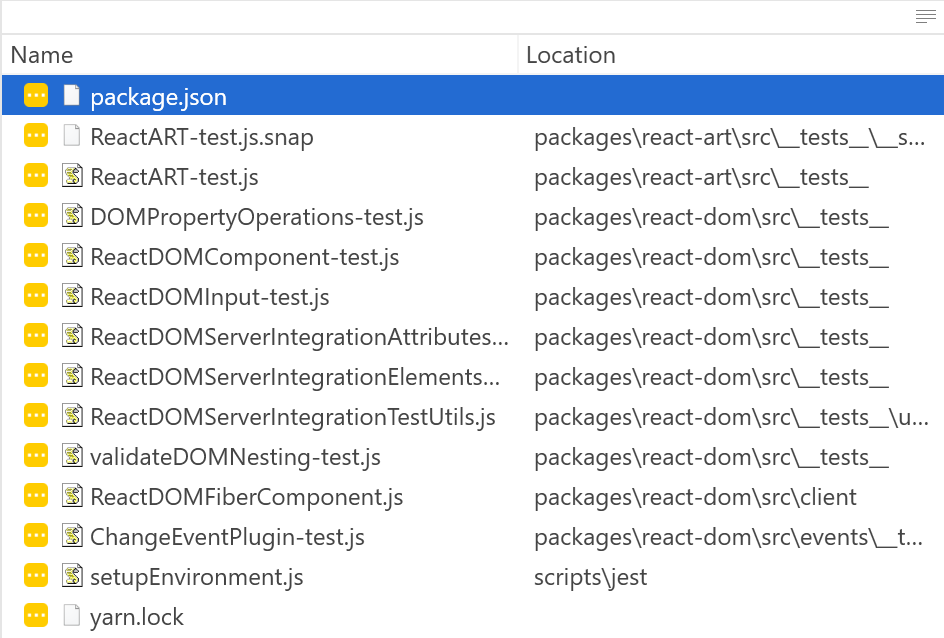This screenshot has height=638, width=944.
Task: Click the yellow status badge beside DOMPropertyOperations-test.js
Action: [x=36, y=215]
